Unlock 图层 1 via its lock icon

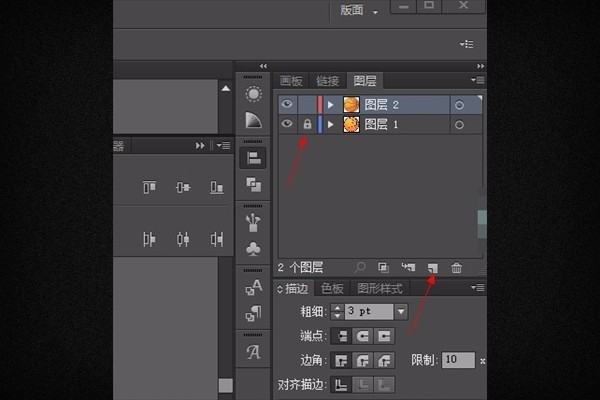coord(307,124)
